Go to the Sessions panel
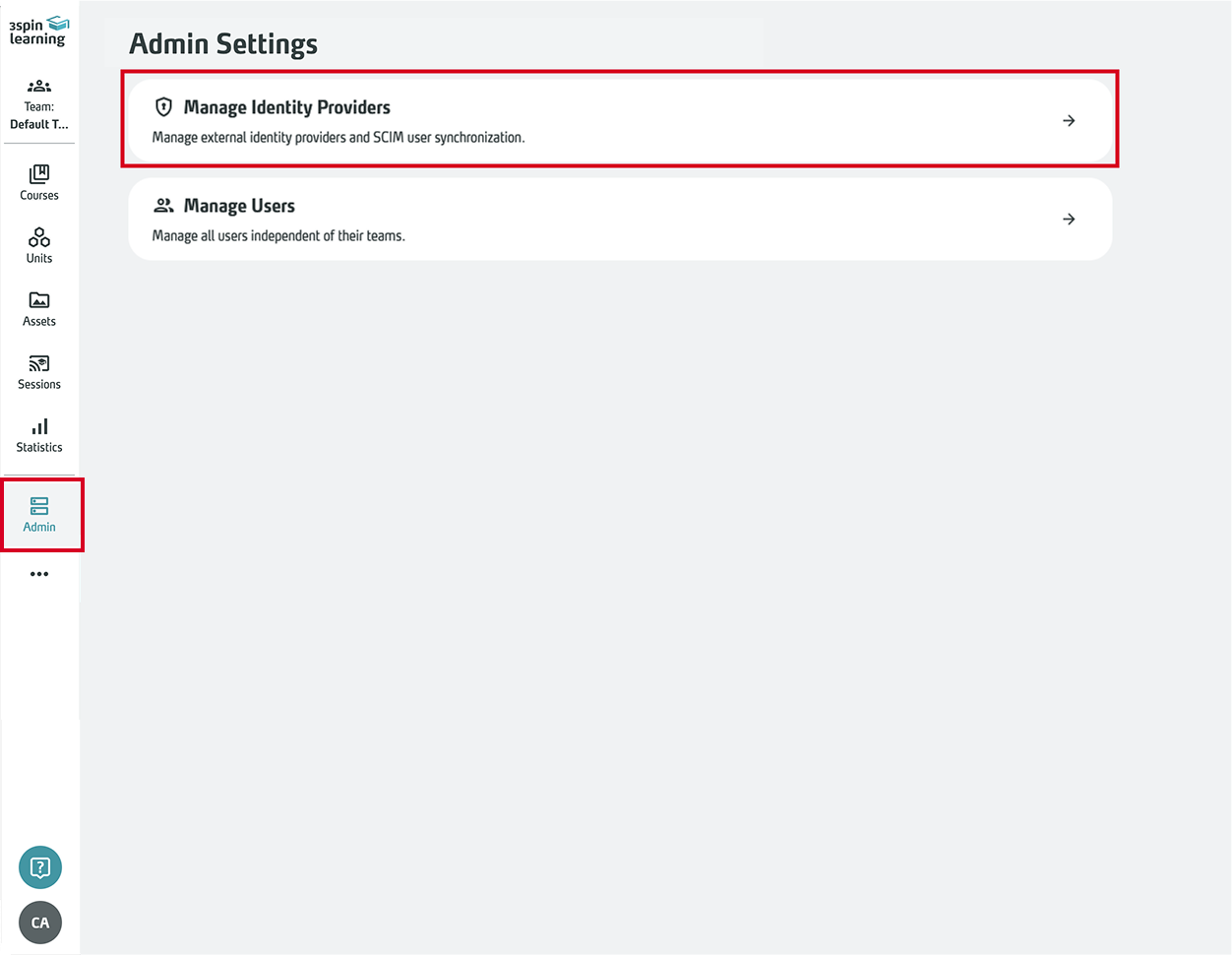 pyautogui.click(x=38, y=371)
